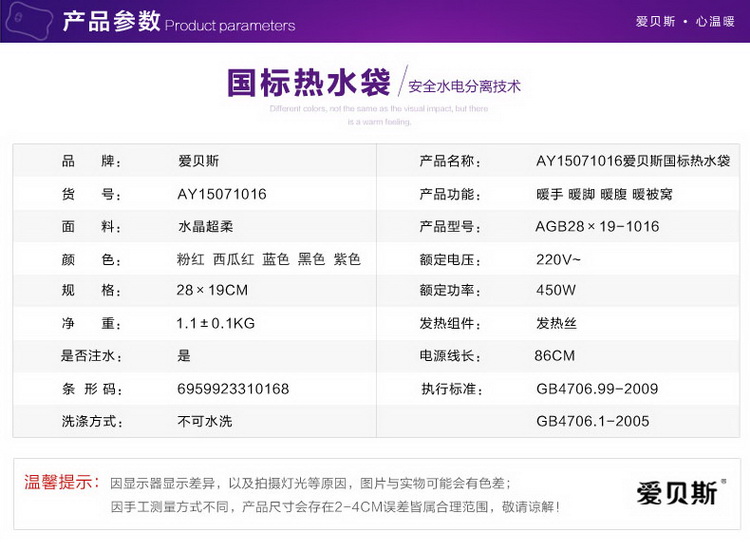750x552 pixels.
Task: Click the 洗涤方式 label cell
Action: [x=92, y=421]
